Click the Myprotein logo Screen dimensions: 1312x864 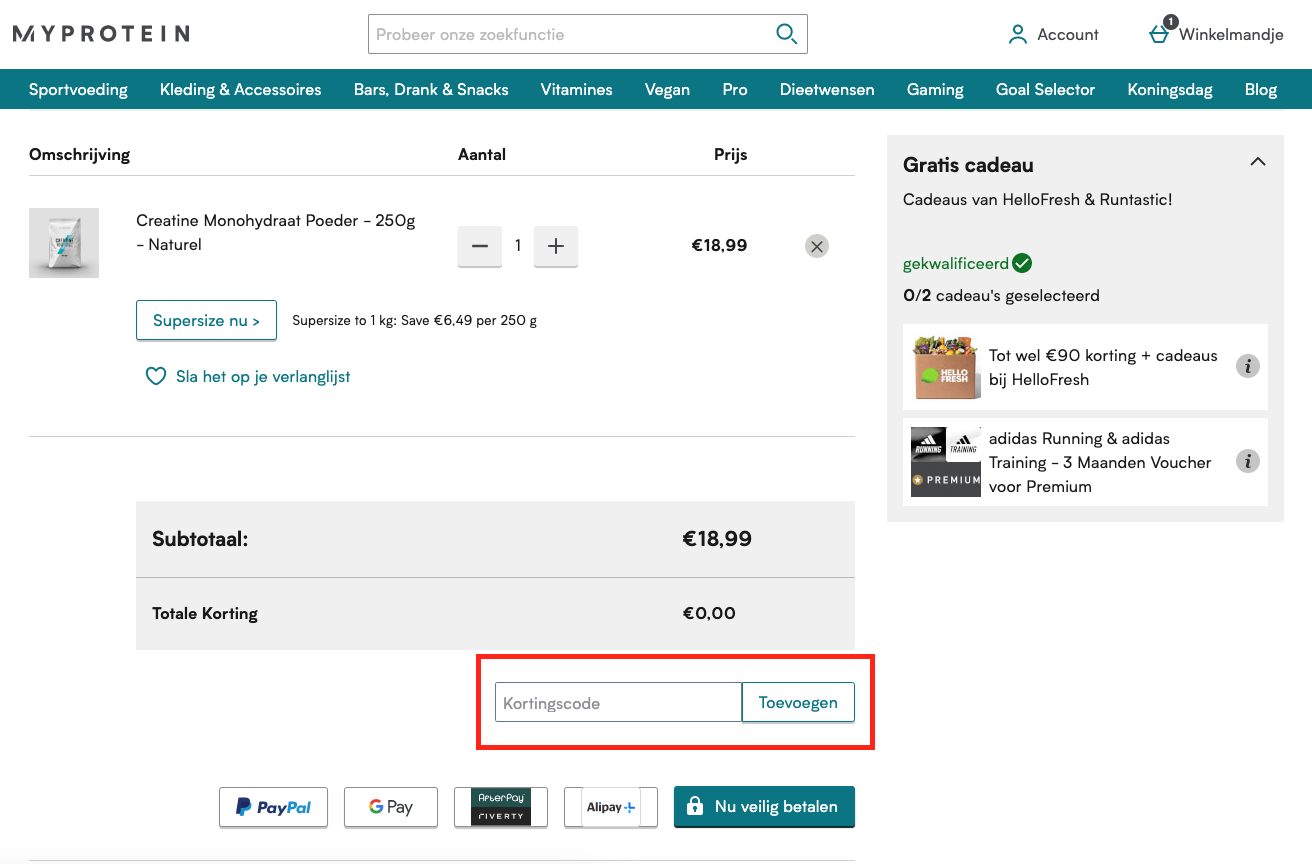pyautogui.click(x=101, y=34)
